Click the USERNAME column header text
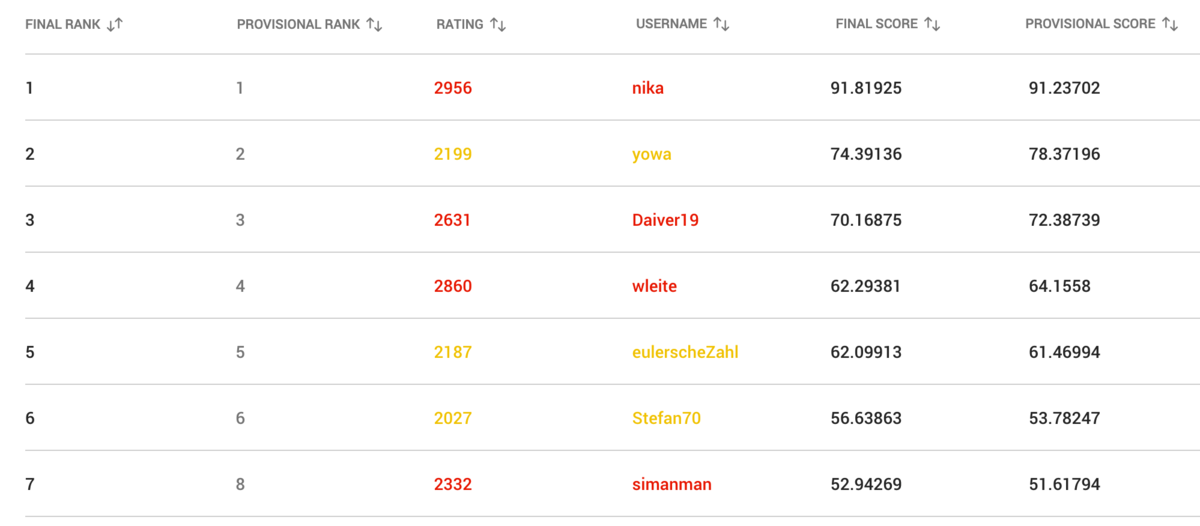This screenshot has height=526, width=1200. coord(671,24)
